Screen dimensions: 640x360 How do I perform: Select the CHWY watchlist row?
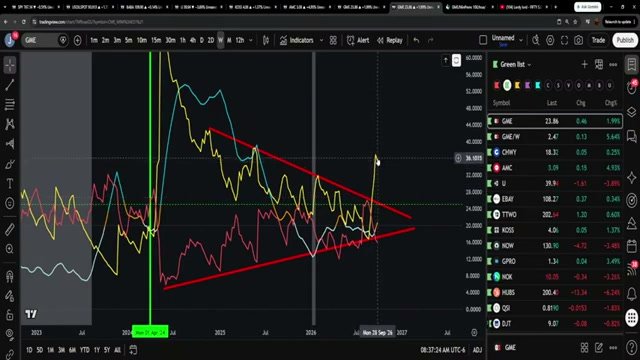point(555,152)
